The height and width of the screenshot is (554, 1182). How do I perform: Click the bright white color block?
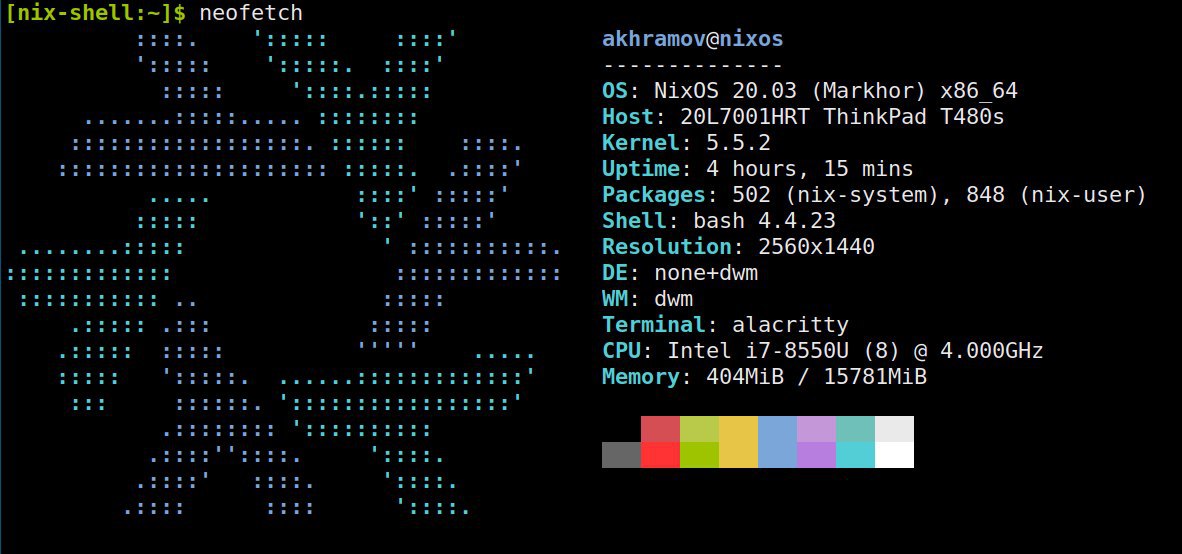(x=895, y=455)
